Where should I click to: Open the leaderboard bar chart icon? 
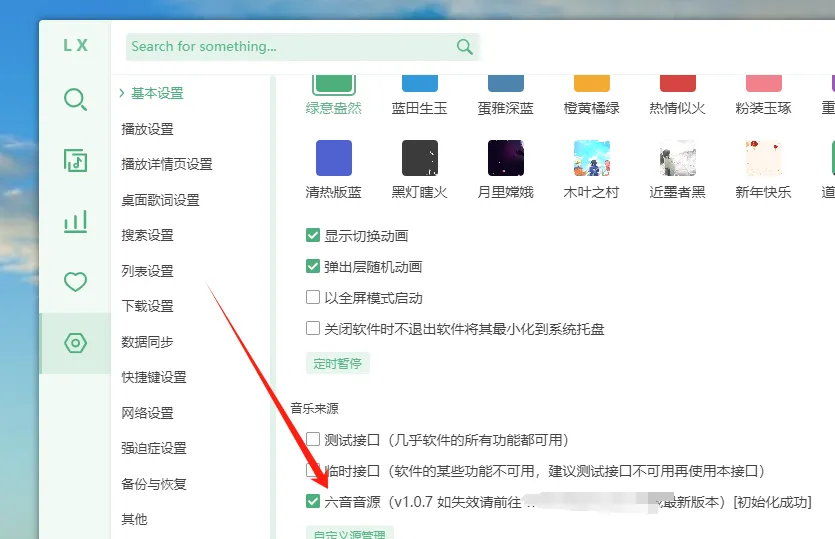coord(75,222)
